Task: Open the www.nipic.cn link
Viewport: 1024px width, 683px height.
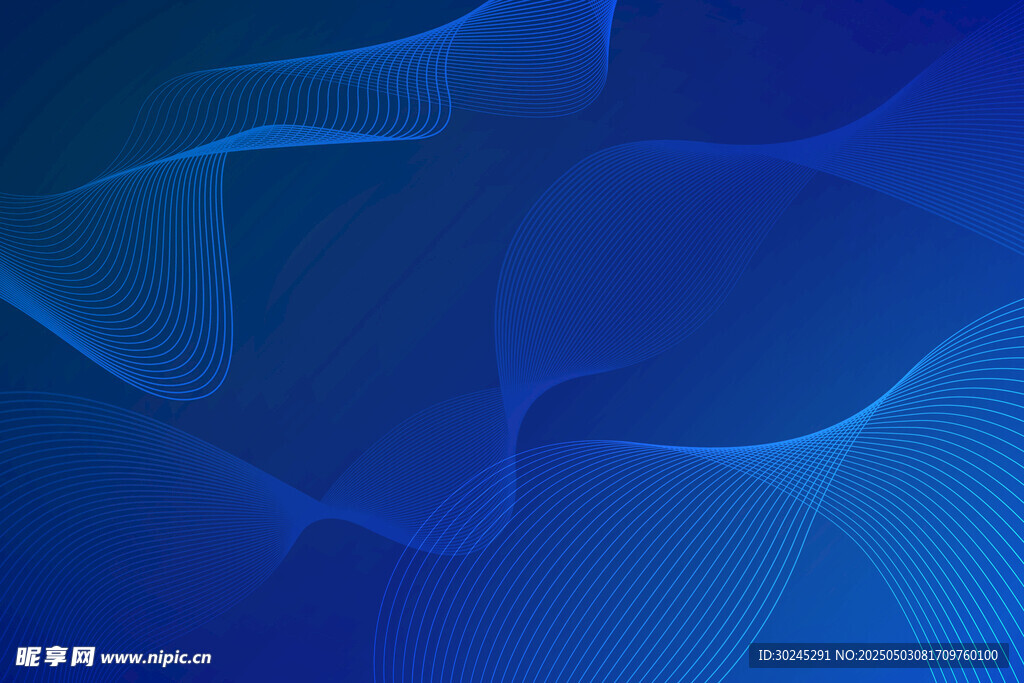Action: [156, 658]
